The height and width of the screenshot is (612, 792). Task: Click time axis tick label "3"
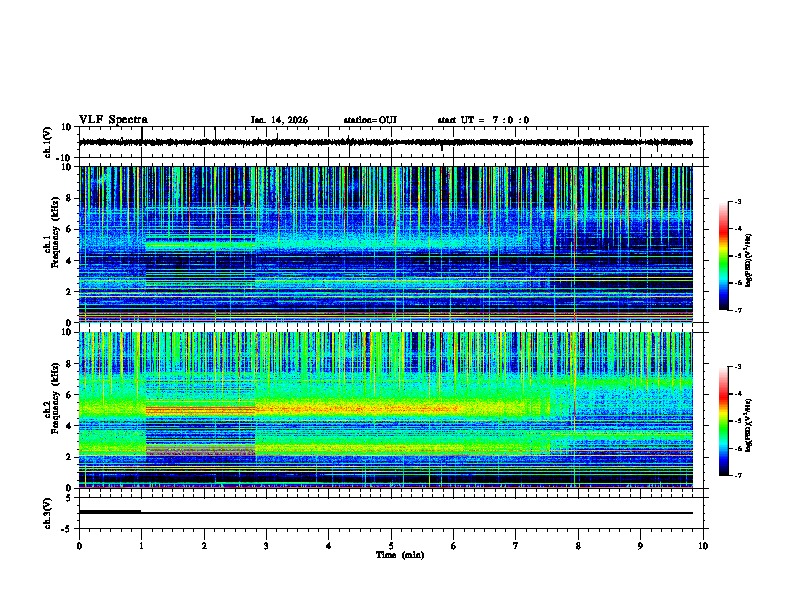[x=266, y=546]
